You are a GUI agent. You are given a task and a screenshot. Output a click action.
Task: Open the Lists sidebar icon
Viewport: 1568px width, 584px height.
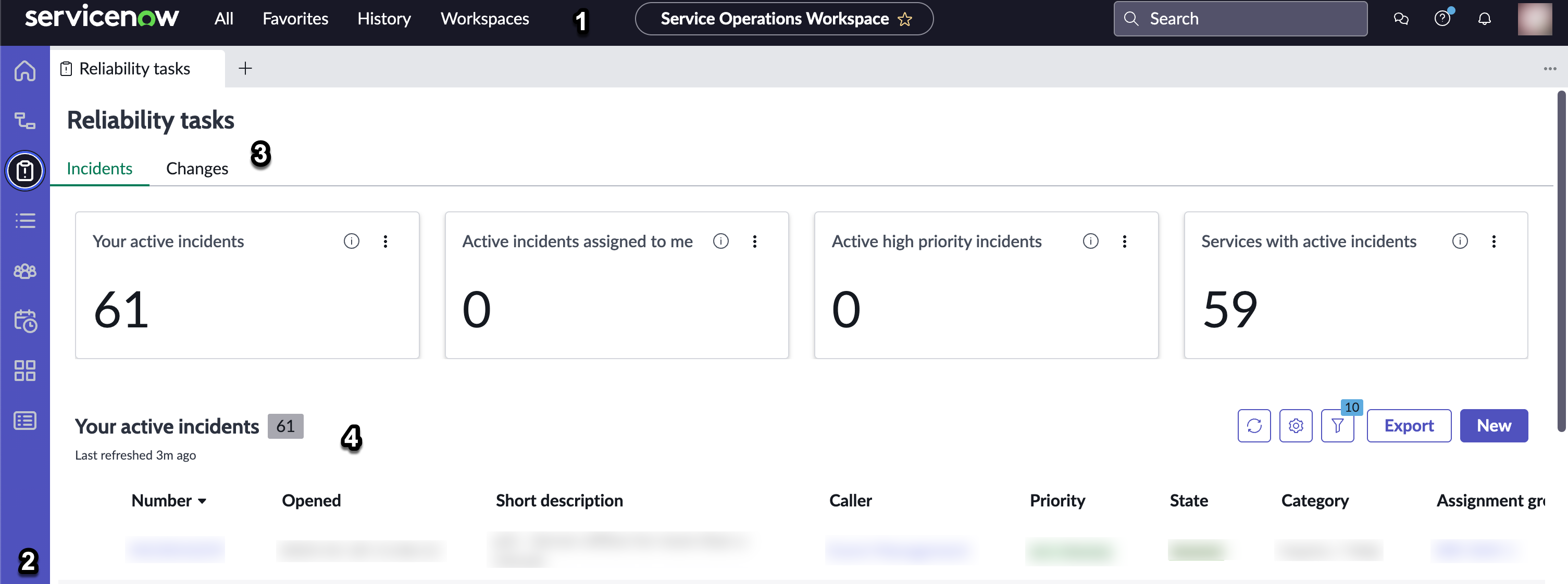pos(25,220)
